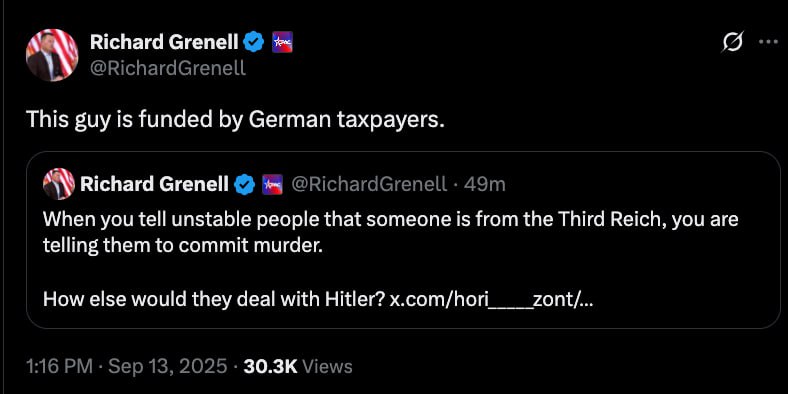The width and height of the screenshot is (788, 394).
Task: Click the CPAC affiliation badge in header
Action: pyautogui.click(x=282, y=43)
